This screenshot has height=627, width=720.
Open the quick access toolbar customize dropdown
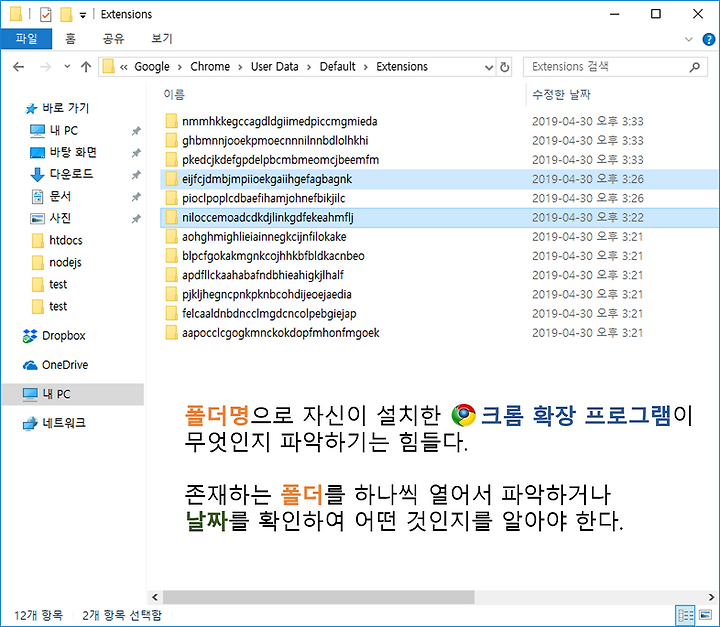83,15
